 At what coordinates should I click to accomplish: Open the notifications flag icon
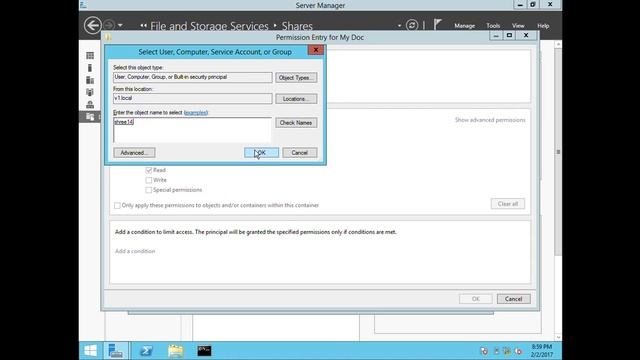(437, 25)
